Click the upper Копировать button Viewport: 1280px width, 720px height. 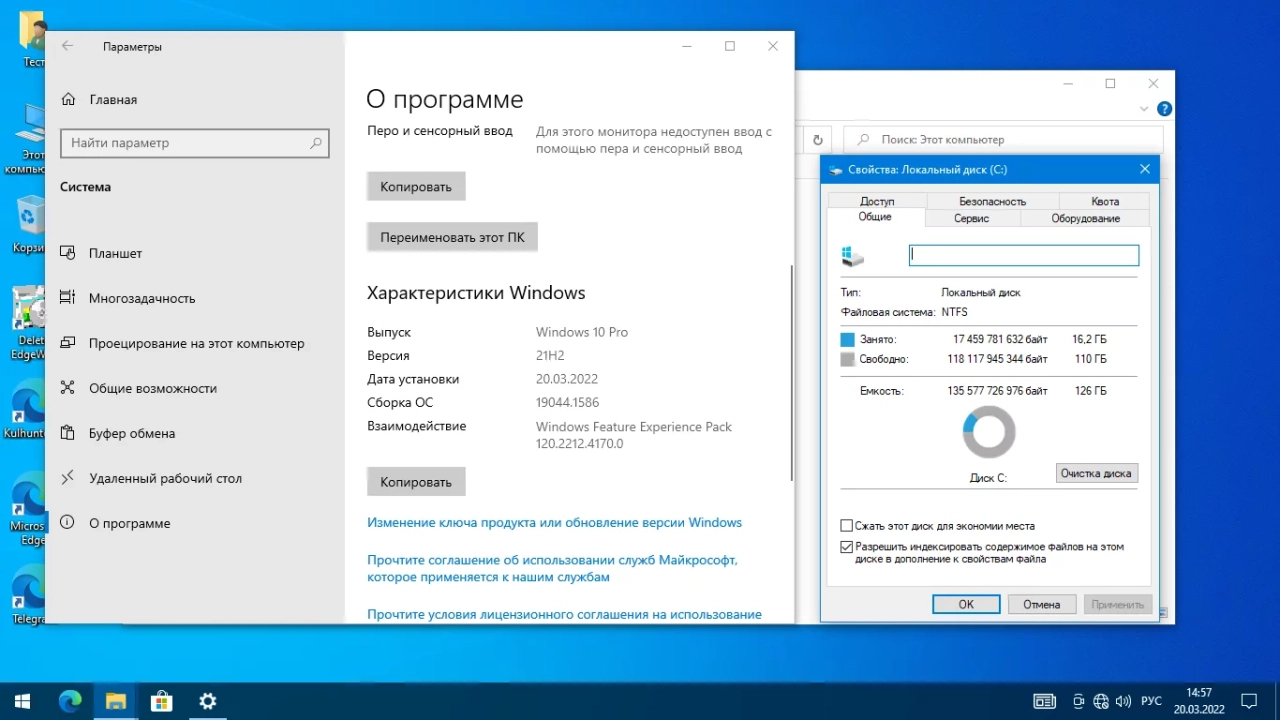pos(416,187)
